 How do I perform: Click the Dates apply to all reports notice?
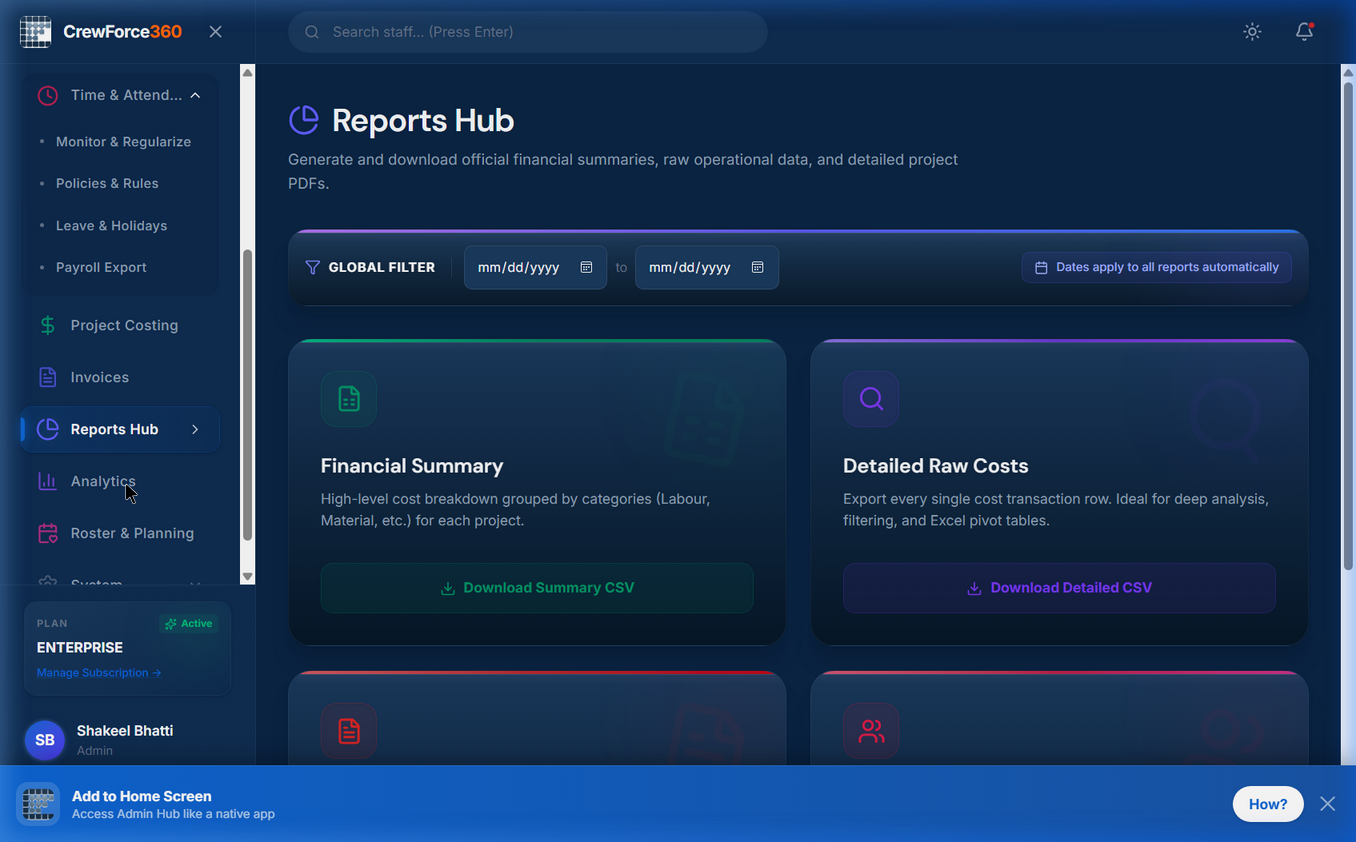[x=1157, y=267]
